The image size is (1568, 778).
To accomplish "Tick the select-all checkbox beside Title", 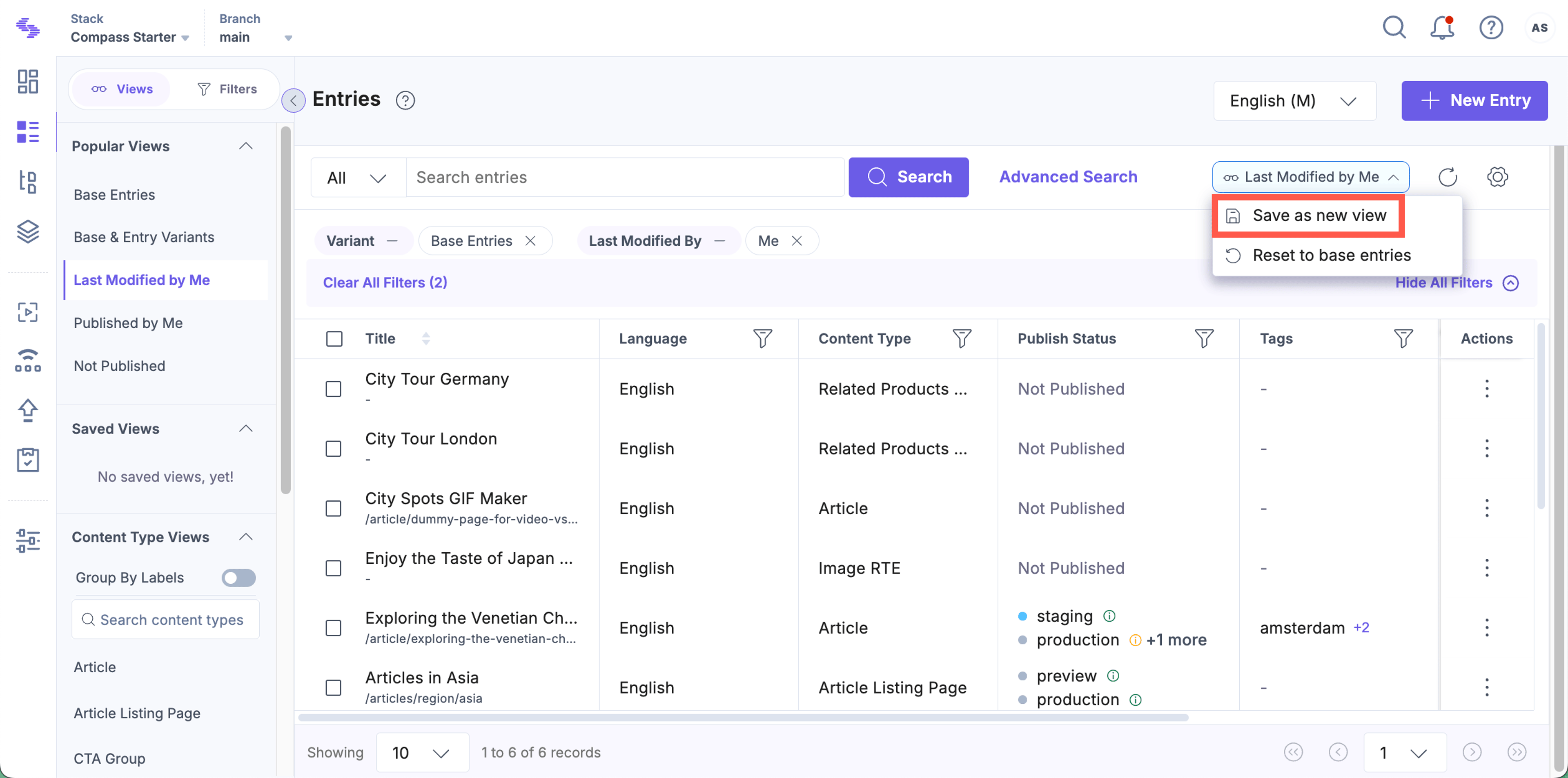I will click(334, 339).
